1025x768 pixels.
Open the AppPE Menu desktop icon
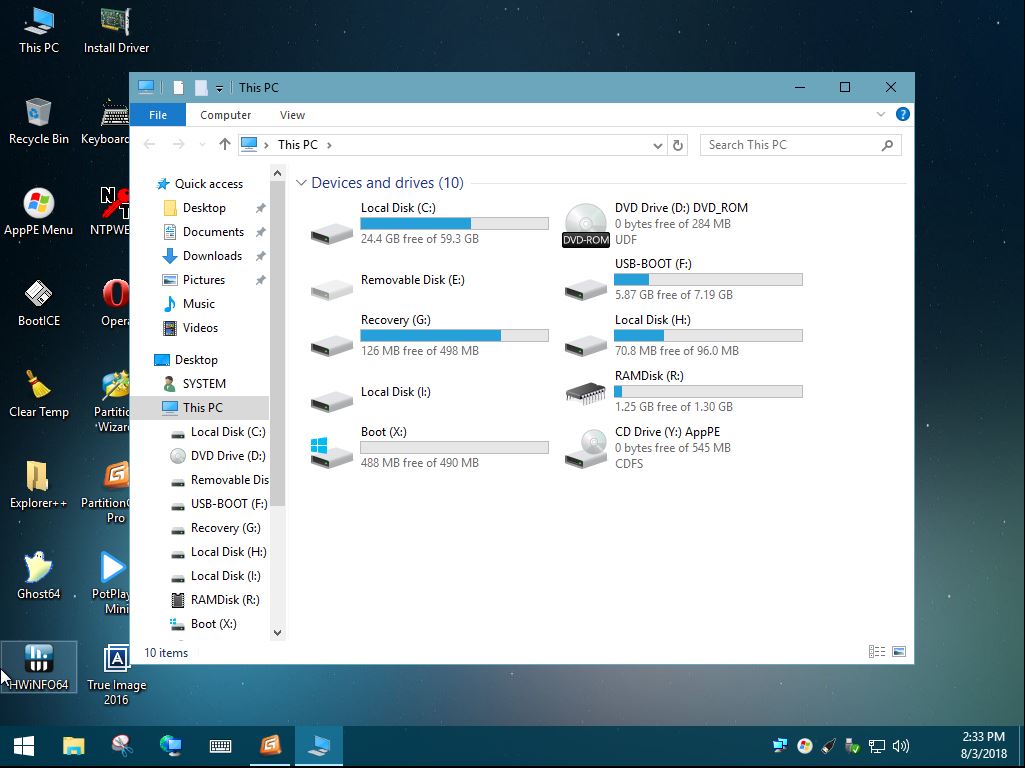click(x=39, y=212)
